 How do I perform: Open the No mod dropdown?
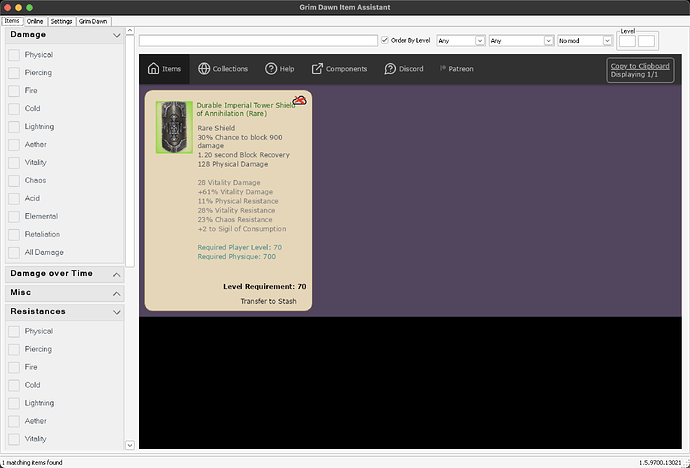tap(585, 40)
